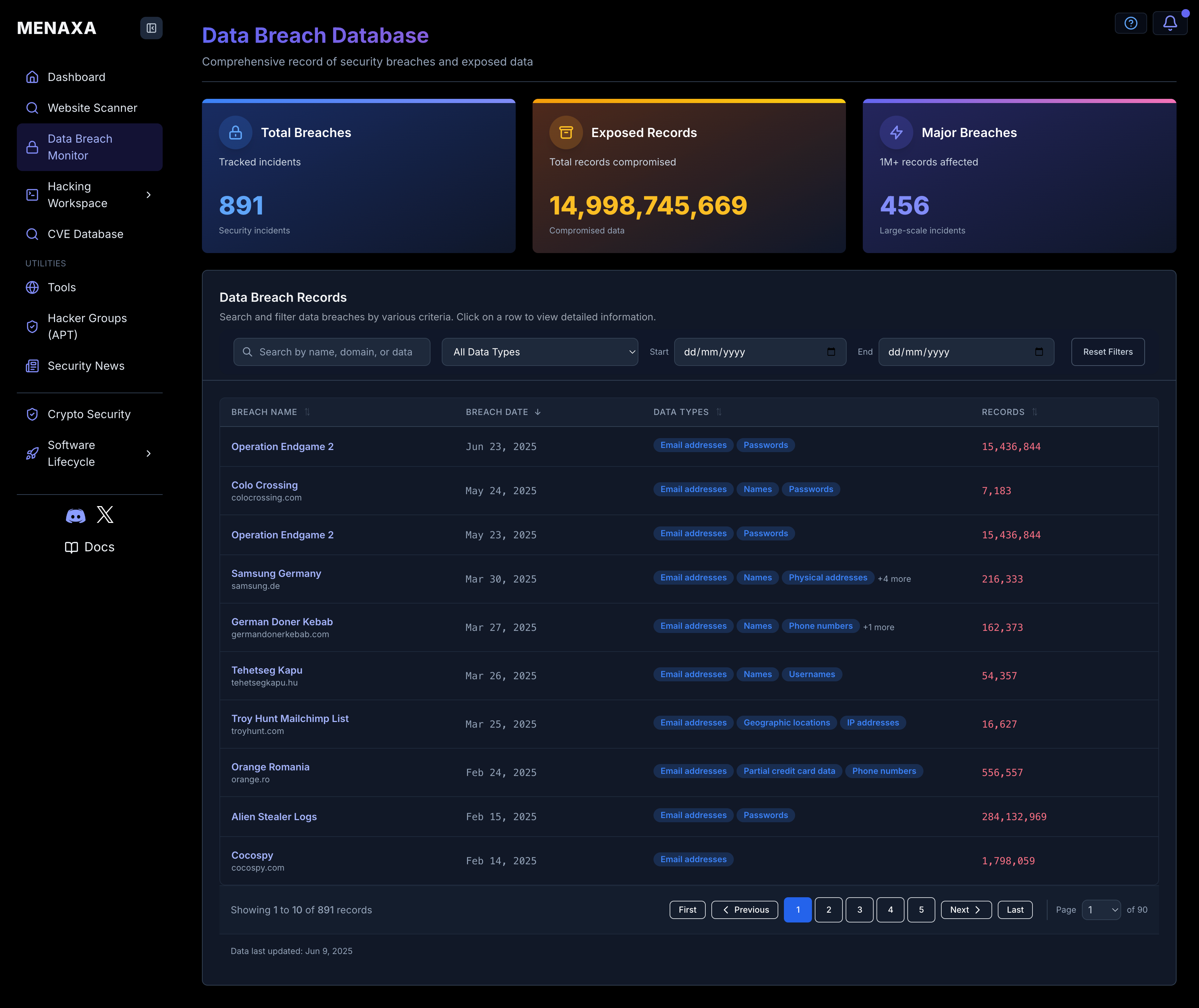
Task: Open the Orange Romania breach row
Action: pos(689,772)
